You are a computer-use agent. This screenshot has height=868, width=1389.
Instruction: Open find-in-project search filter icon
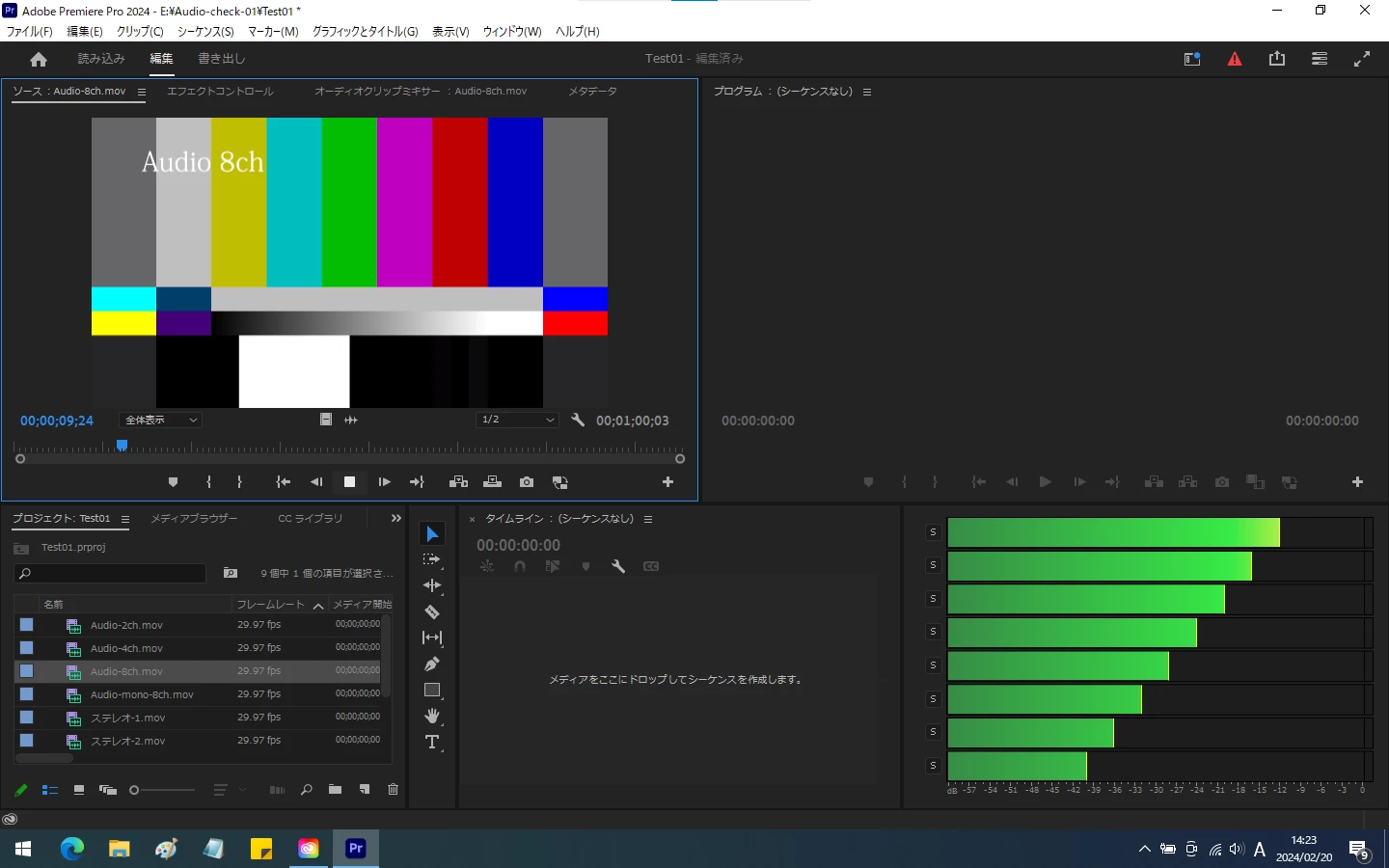231,574
